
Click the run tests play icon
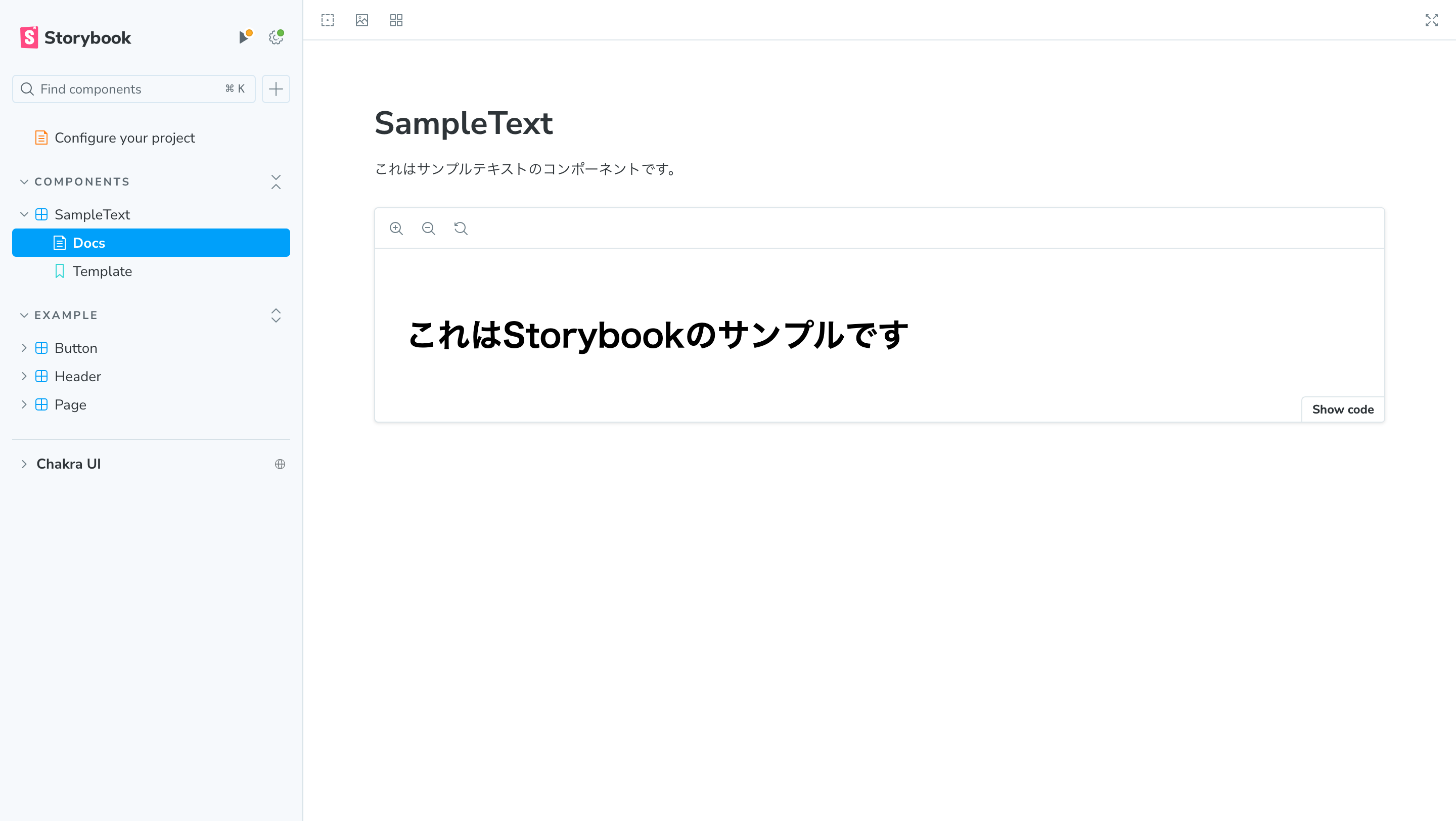pos(245,36)
